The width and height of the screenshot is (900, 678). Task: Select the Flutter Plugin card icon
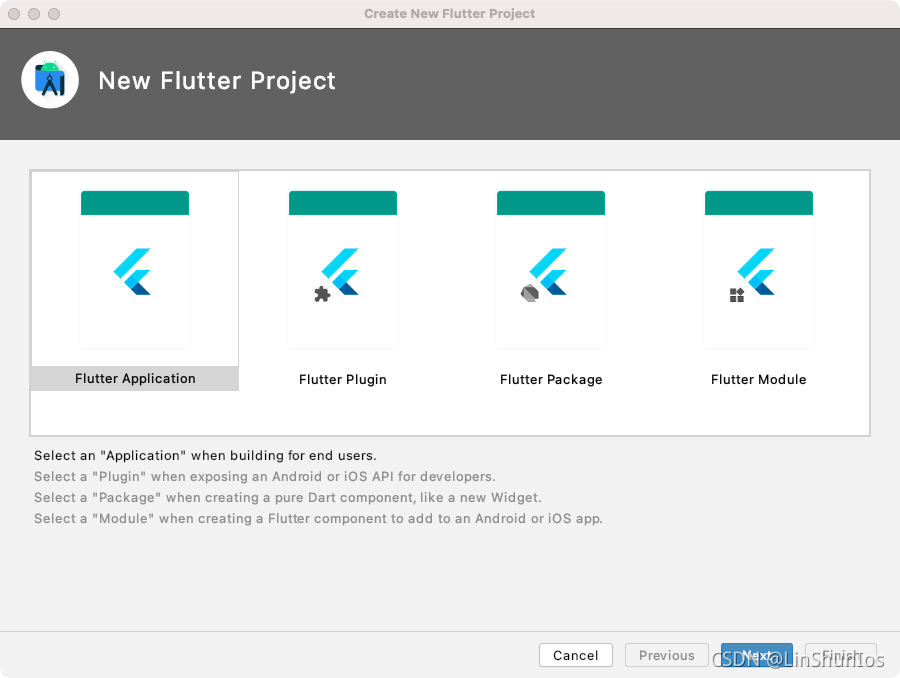(343, 269)
